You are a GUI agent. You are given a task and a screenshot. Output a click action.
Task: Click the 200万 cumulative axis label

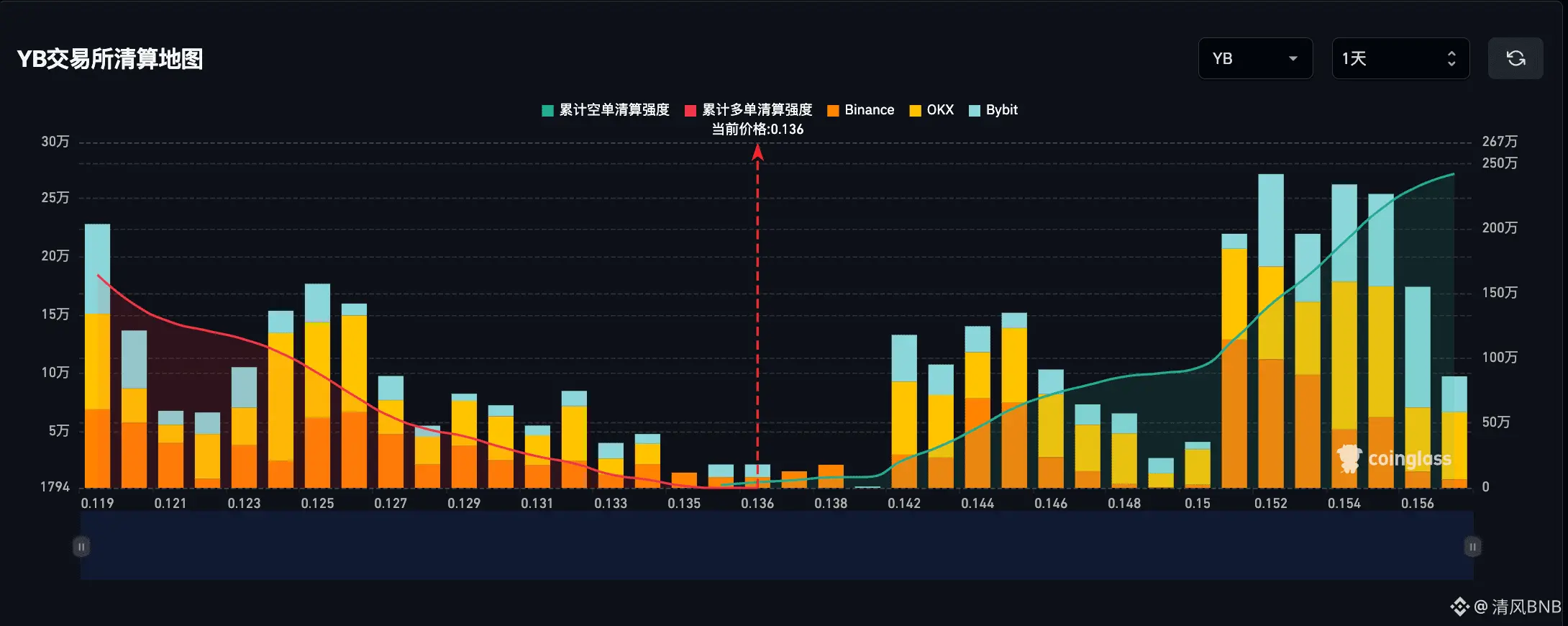1500,228
